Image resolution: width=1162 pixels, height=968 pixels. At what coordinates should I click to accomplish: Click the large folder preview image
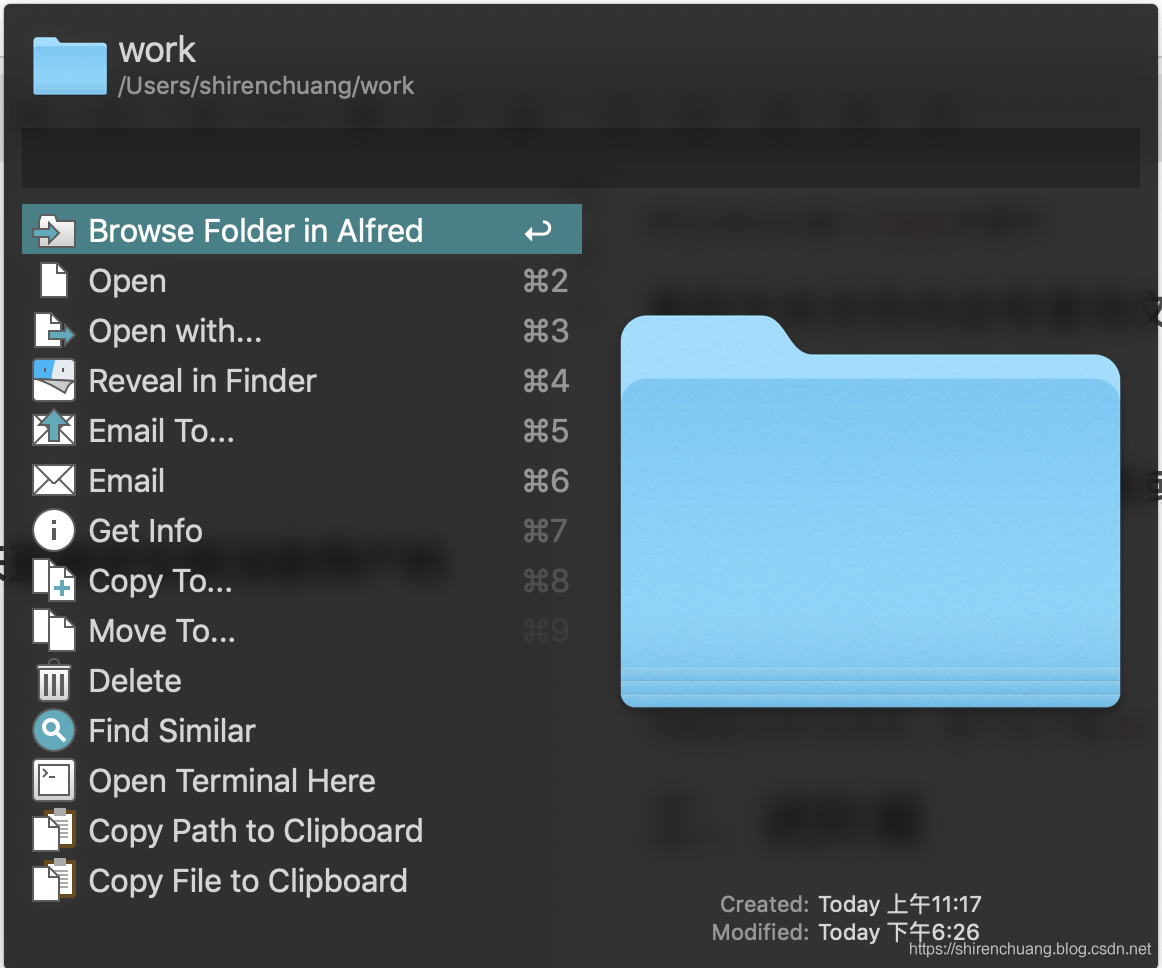click(x=870, y=511)
